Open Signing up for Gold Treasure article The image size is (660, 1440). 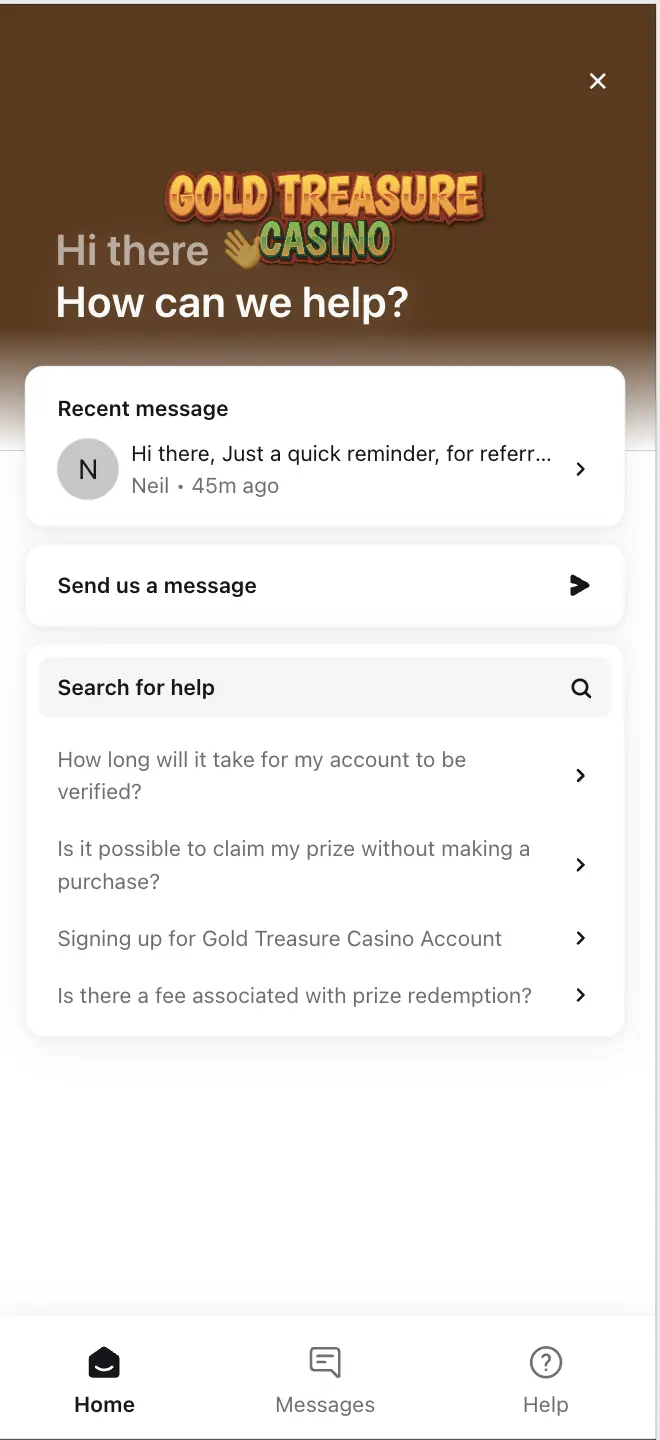pos(280,939)
